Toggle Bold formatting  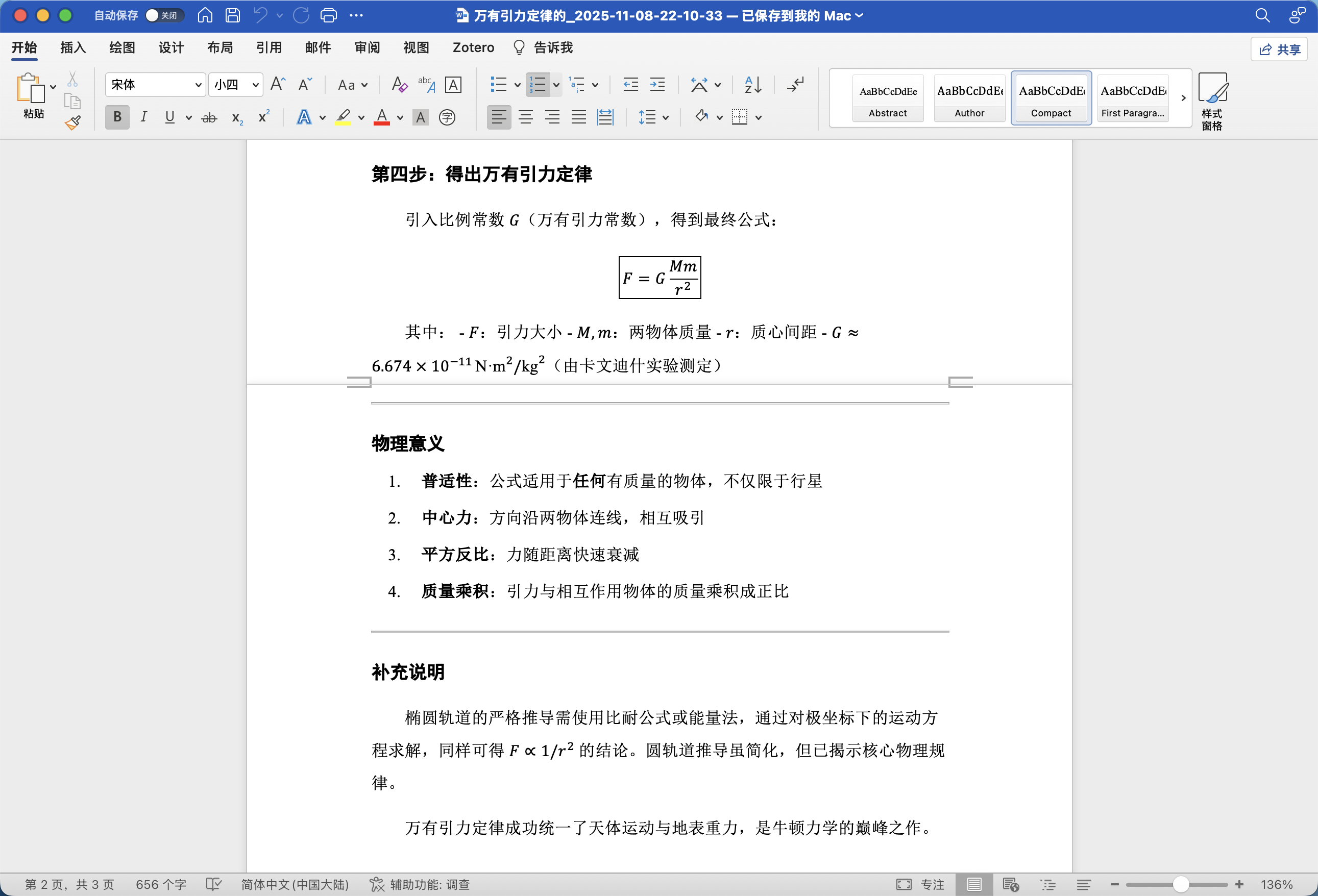(117, 117)
